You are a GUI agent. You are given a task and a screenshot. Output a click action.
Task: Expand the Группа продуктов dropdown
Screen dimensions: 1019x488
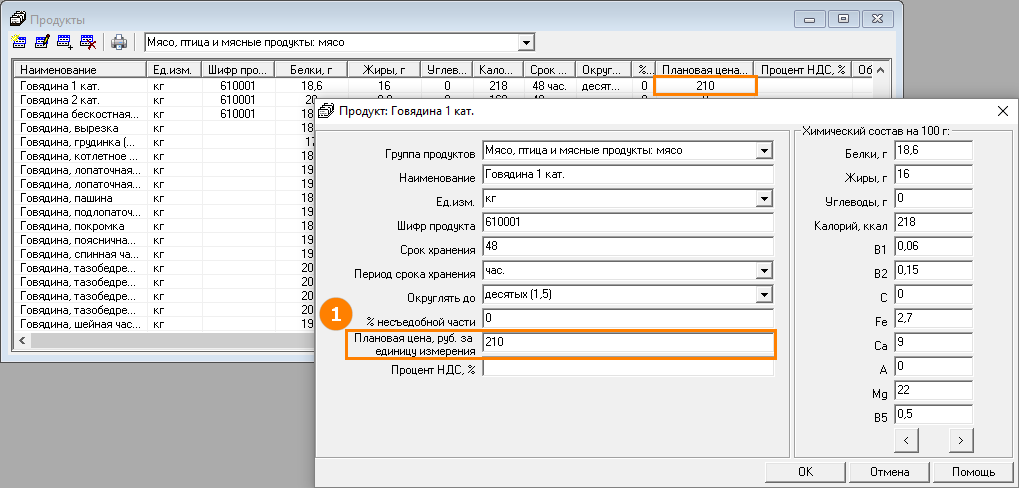(x=764, y=151)
